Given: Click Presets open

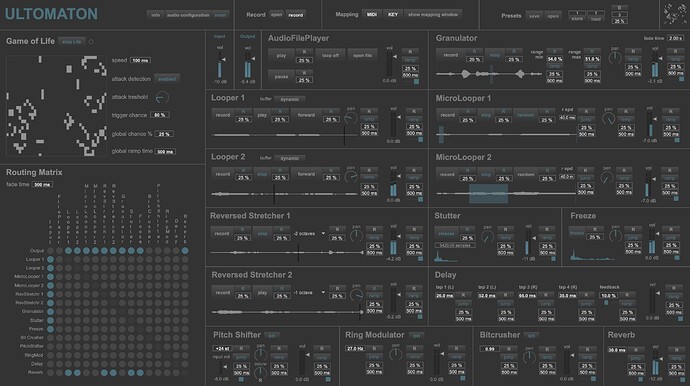Looking at the screenshot, I should pos(553,16).
